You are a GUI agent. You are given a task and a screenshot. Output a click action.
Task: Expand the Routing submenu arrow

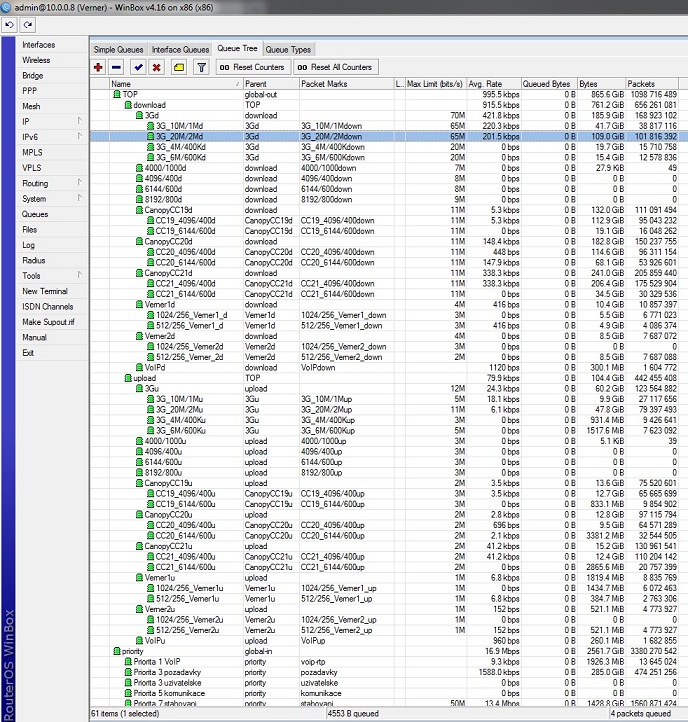[80, 183]
